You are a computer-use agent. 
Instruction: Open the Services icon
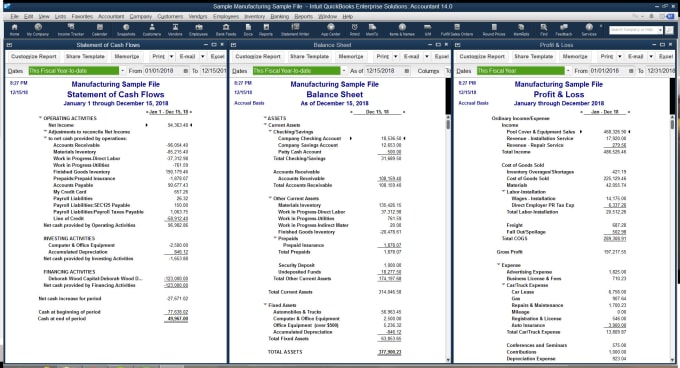(589, 29)
